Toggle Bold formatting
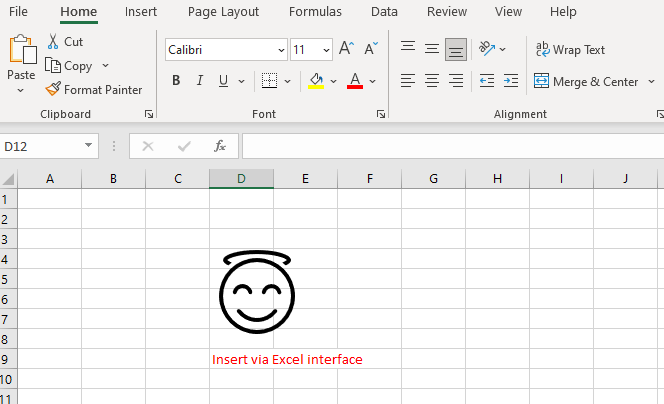 (x=176, y=81)
